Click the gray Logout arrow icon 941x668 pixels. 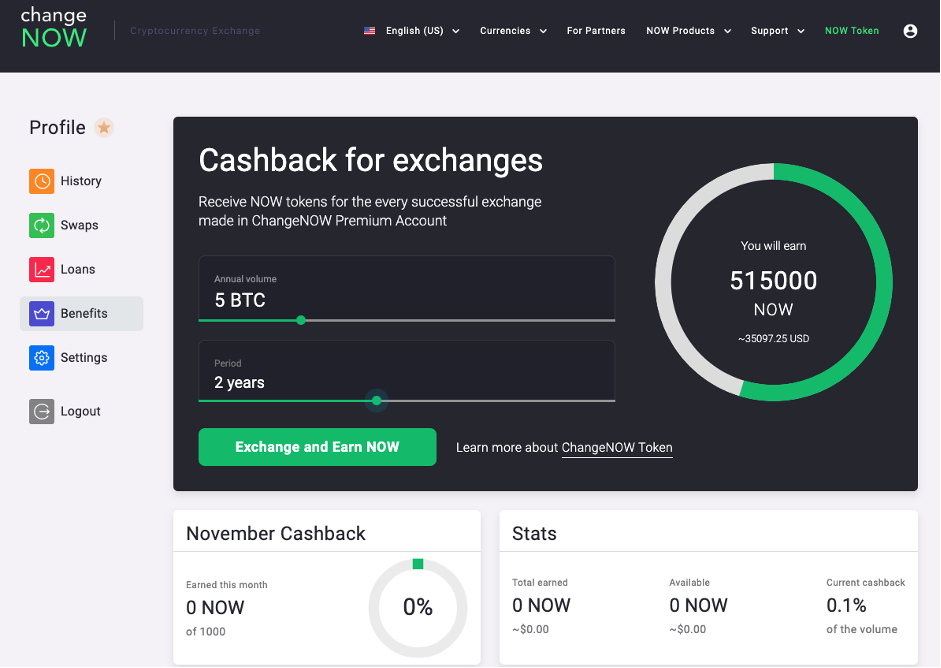[x=41, y=411]
